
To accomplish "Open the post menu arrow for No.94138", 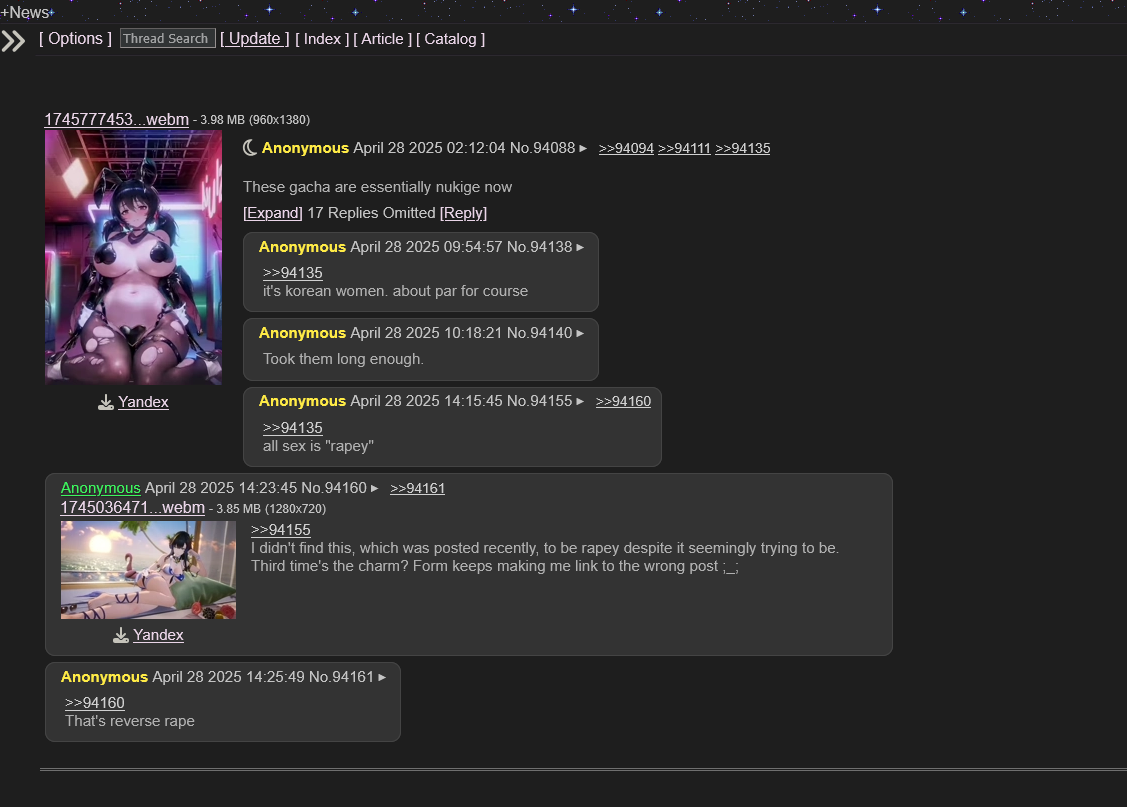I will coord(580,247).
